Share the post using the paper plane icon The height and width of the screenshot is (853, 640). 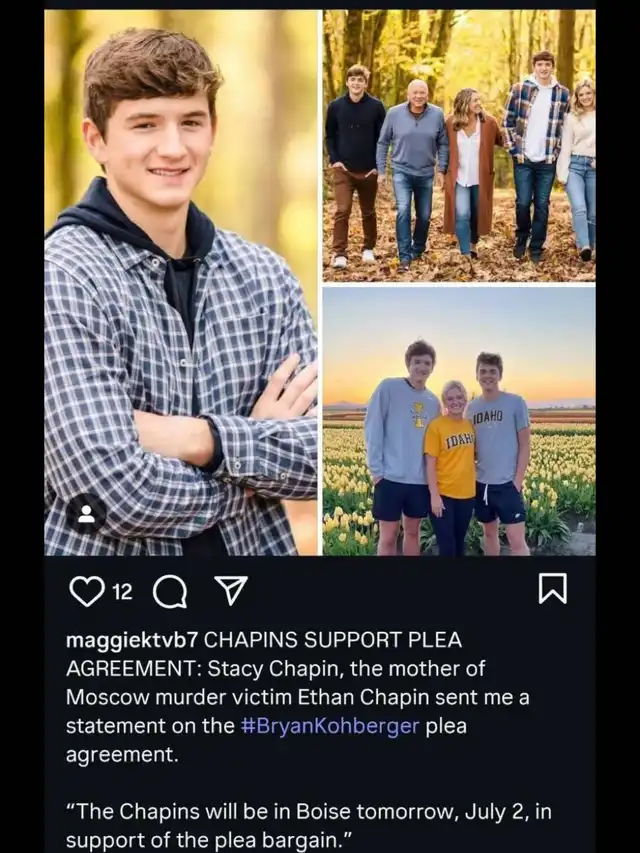point(231,590)
